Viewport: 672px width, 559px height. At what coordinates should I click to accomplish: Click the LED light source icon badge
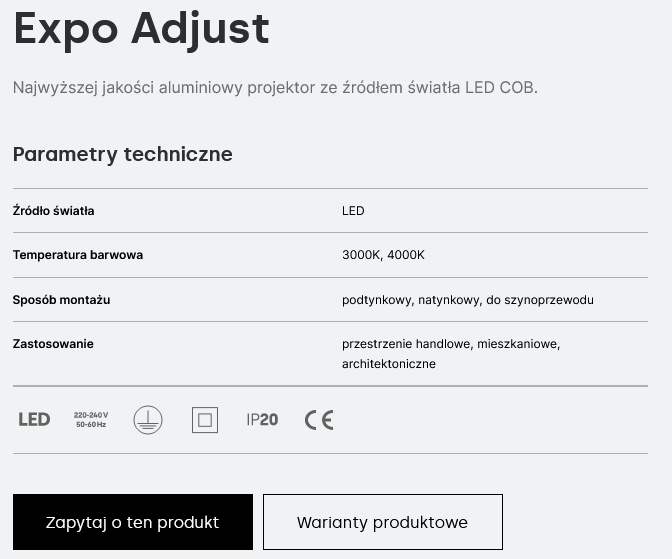(34, 420)
